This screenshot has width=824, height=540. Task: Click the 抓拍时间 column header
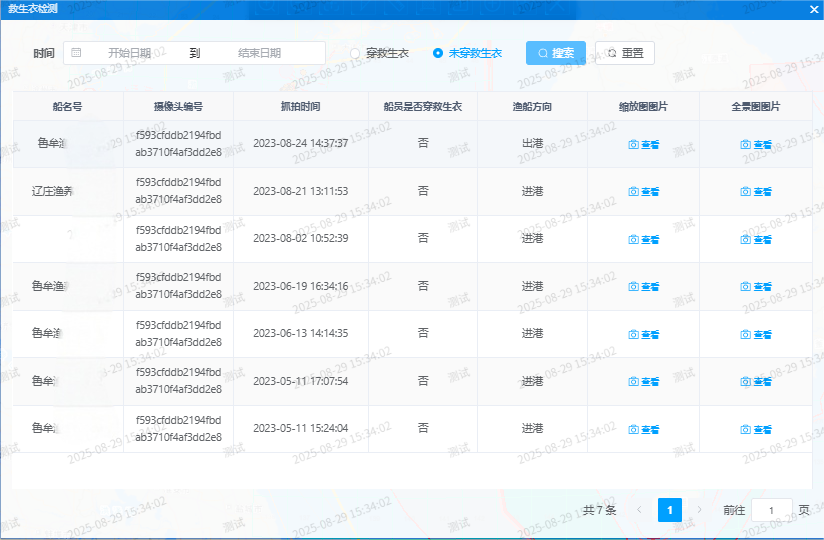pos(301,107)
